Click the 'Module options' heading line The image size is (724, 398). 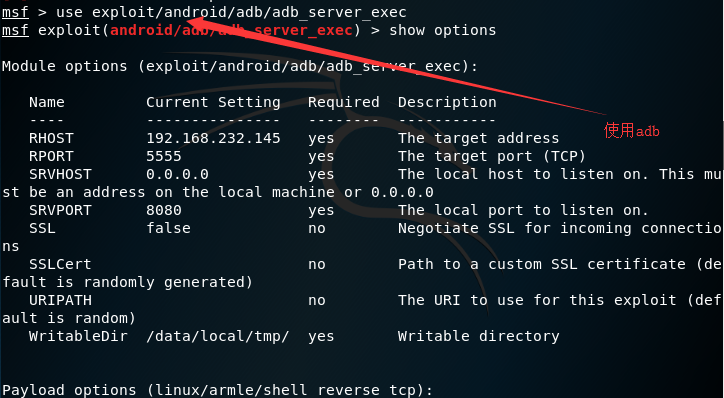tap(240, 66)
